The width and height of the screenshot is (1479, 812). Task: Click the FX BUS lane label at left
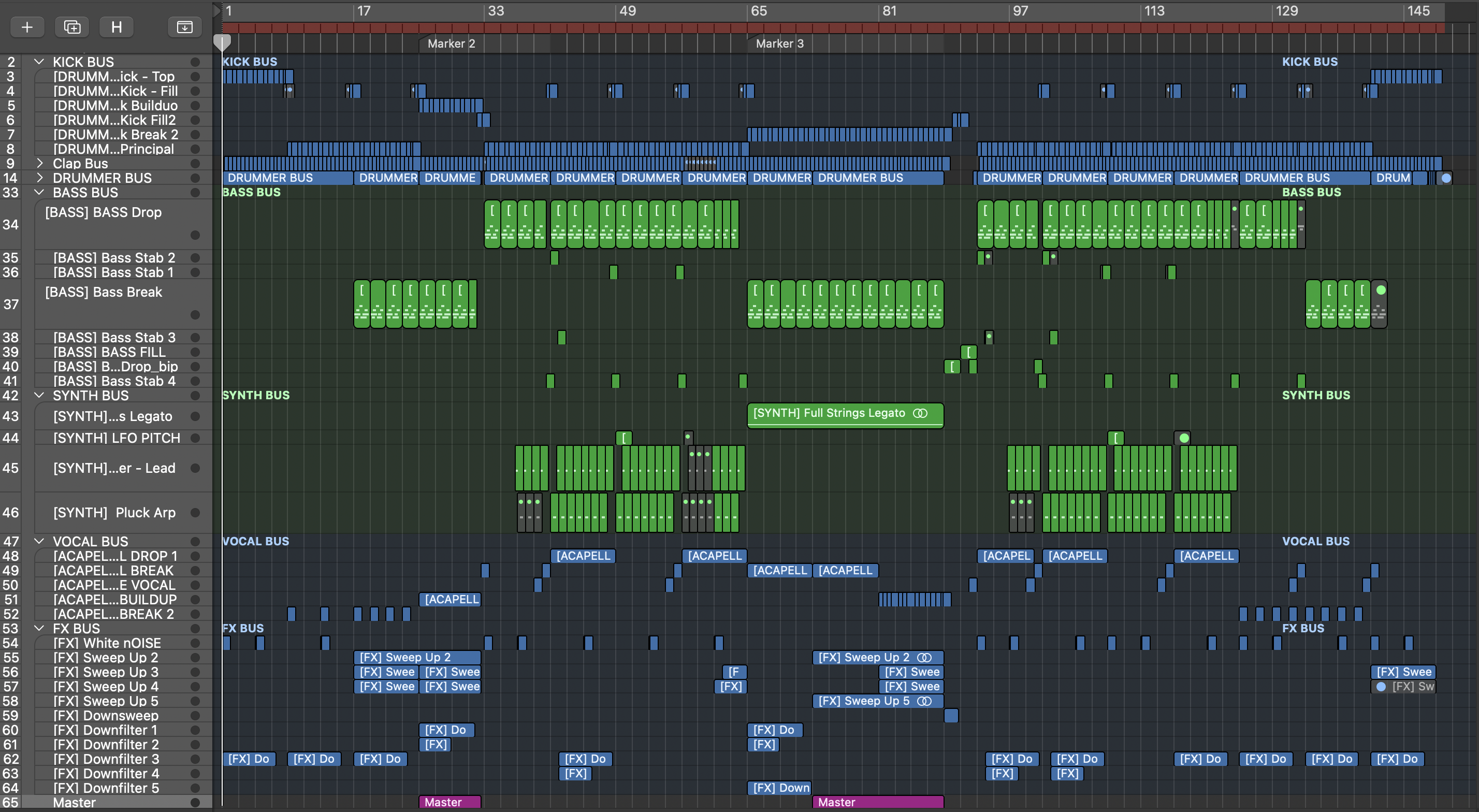point(243,628)
